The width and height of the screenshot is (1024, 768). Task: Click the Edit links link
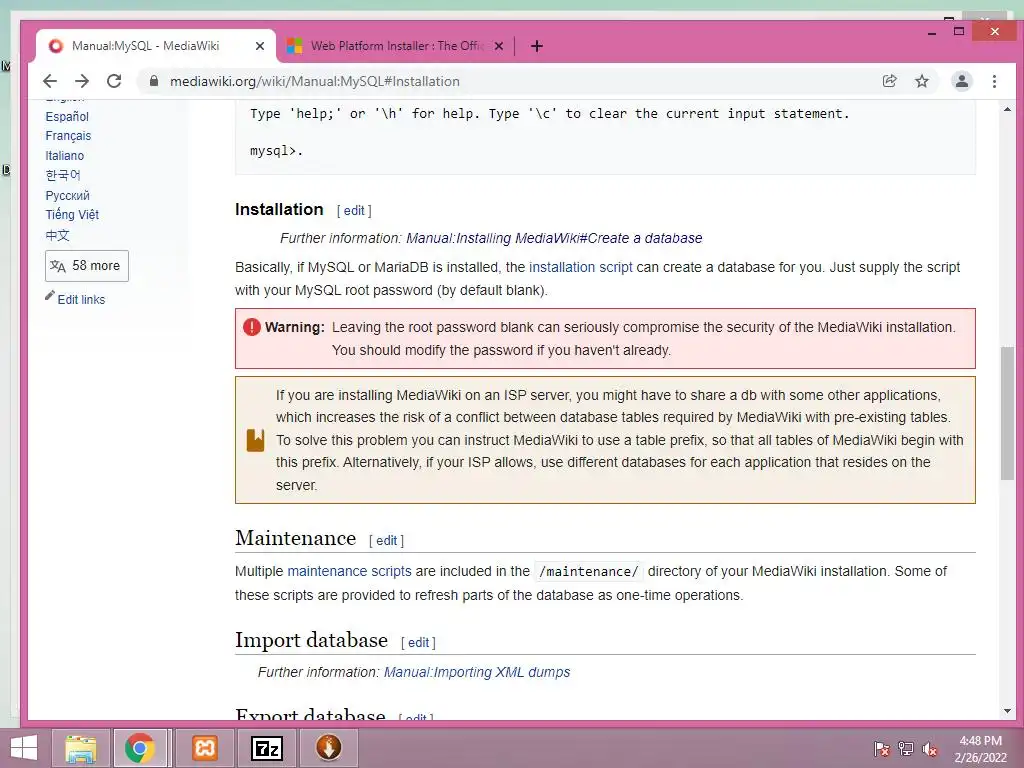81,300
